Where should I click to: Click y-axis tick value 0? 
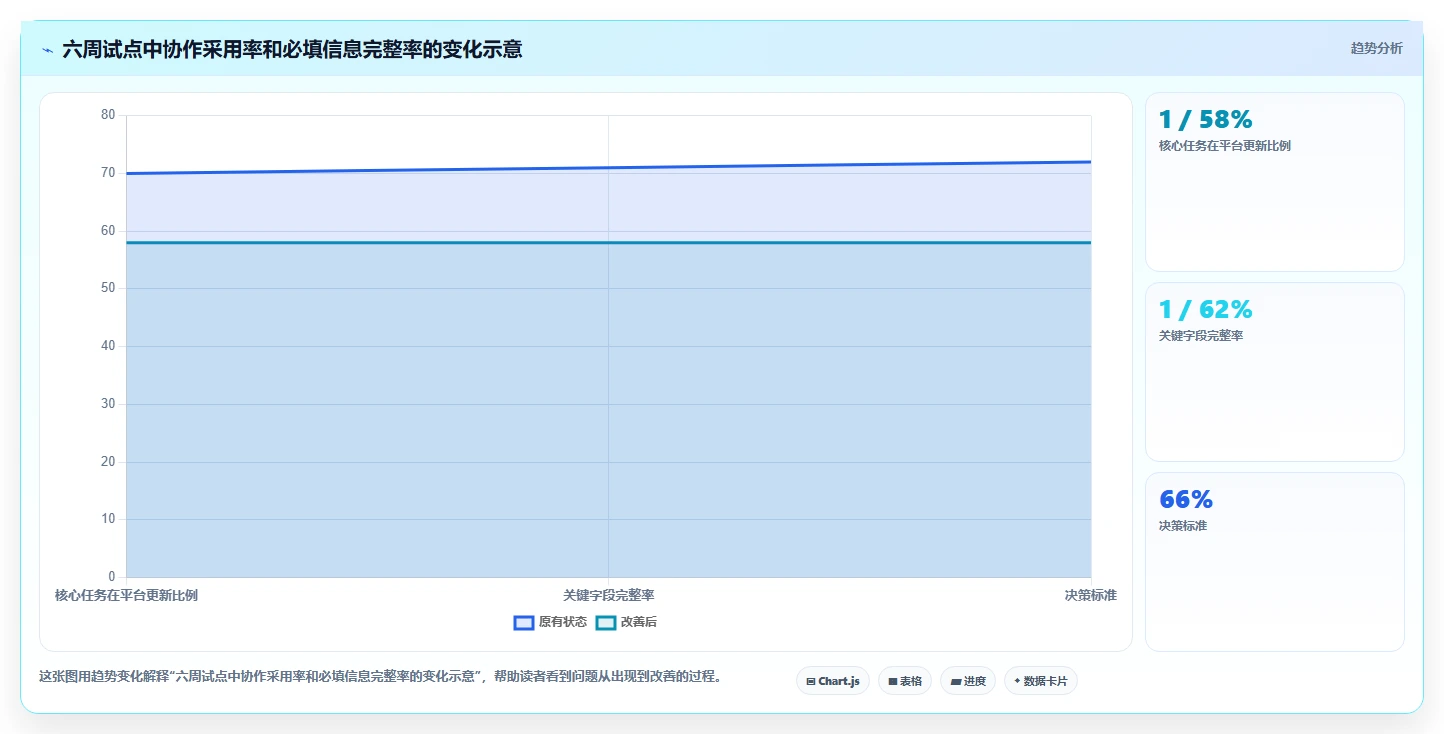point(112,577)
